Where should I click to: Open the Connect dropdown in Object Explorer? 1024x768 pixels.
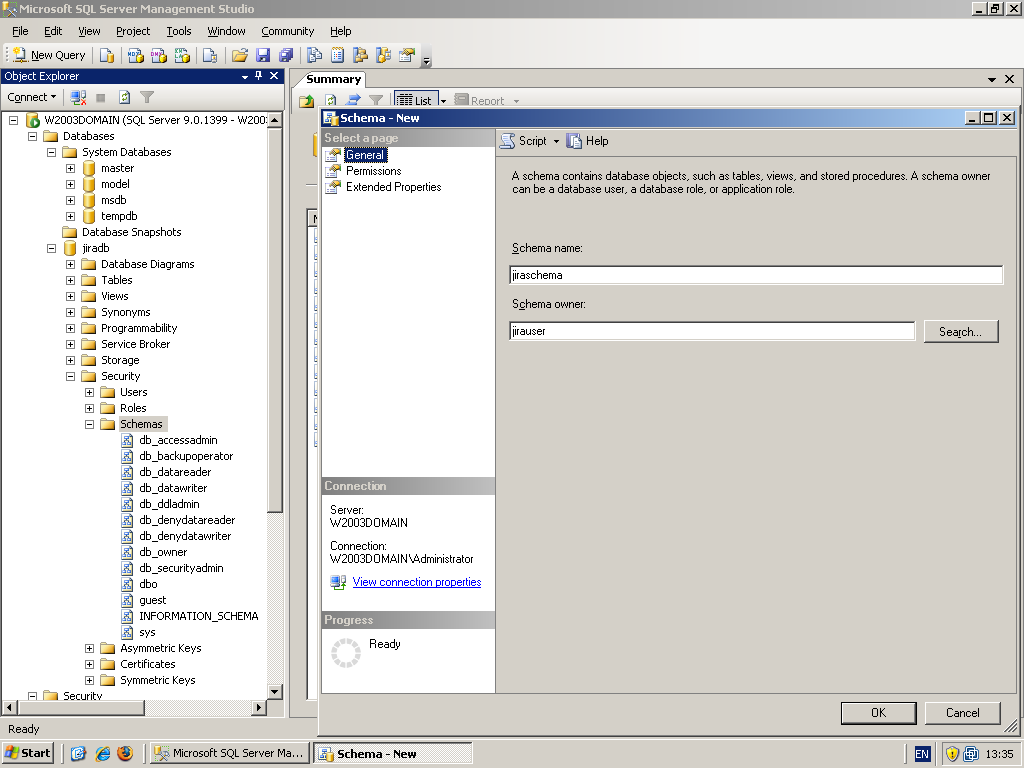coord(31,97)
